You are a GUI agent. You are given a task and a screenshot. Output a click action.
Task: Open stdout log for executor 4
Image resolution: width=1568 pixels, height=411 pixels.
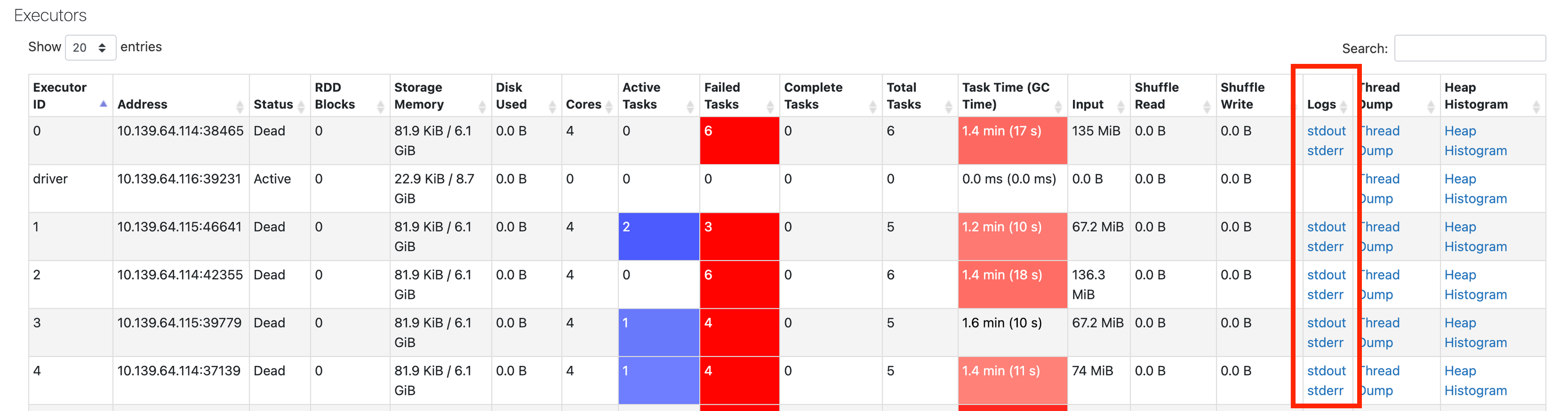tap(1326, 371)
